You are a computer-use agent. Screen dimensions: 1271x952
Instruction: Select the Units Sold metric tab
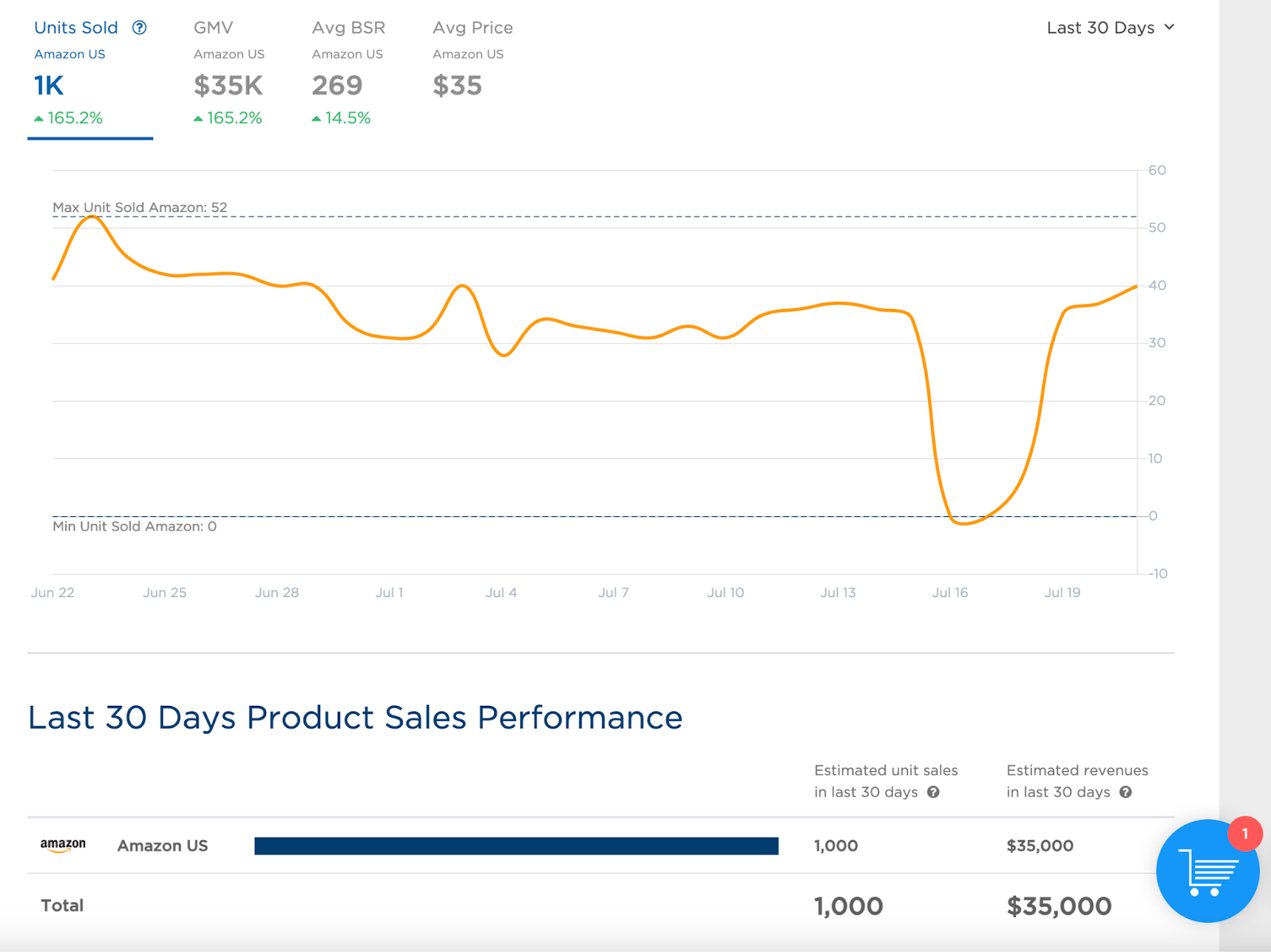[75, 27]
